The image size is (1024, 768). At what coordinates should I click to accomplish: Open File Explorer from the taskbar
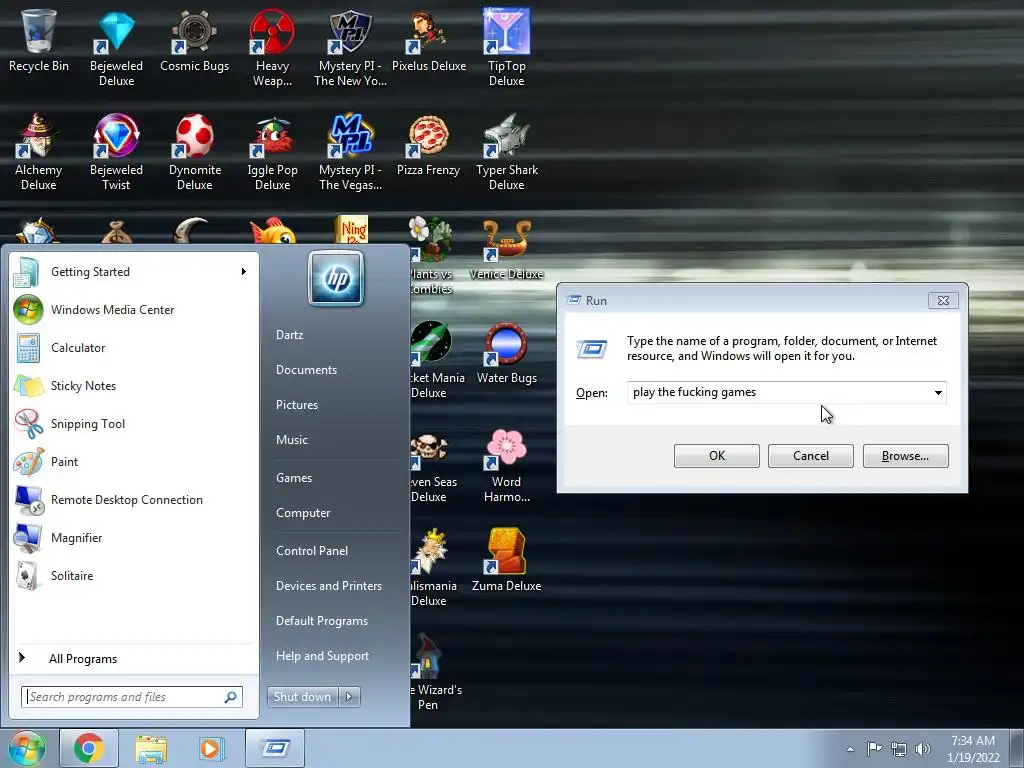tap(151, 748)
